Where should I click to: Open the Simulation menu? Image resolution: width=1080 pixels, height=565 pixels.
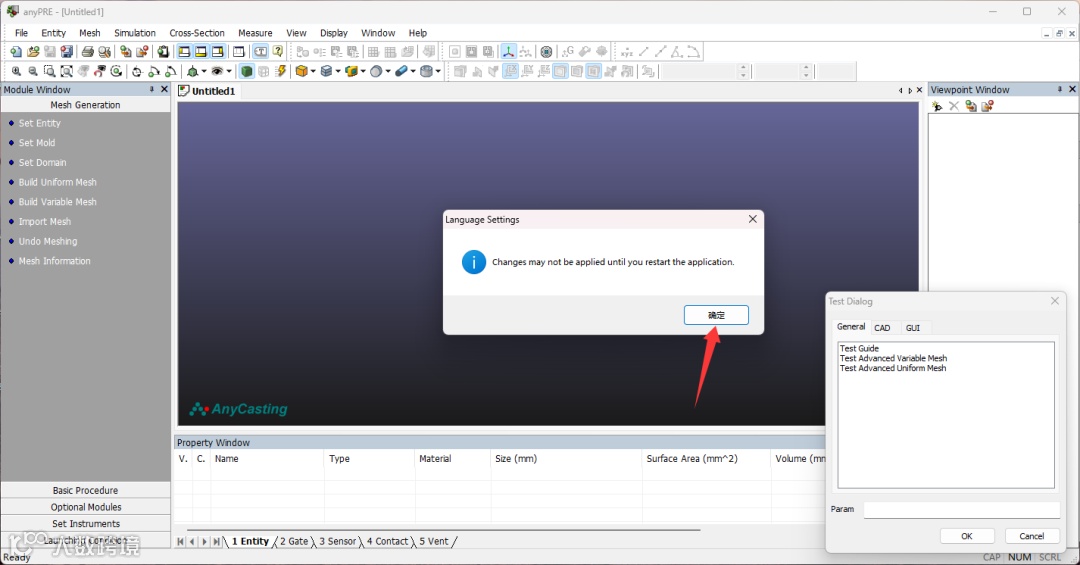134,32
